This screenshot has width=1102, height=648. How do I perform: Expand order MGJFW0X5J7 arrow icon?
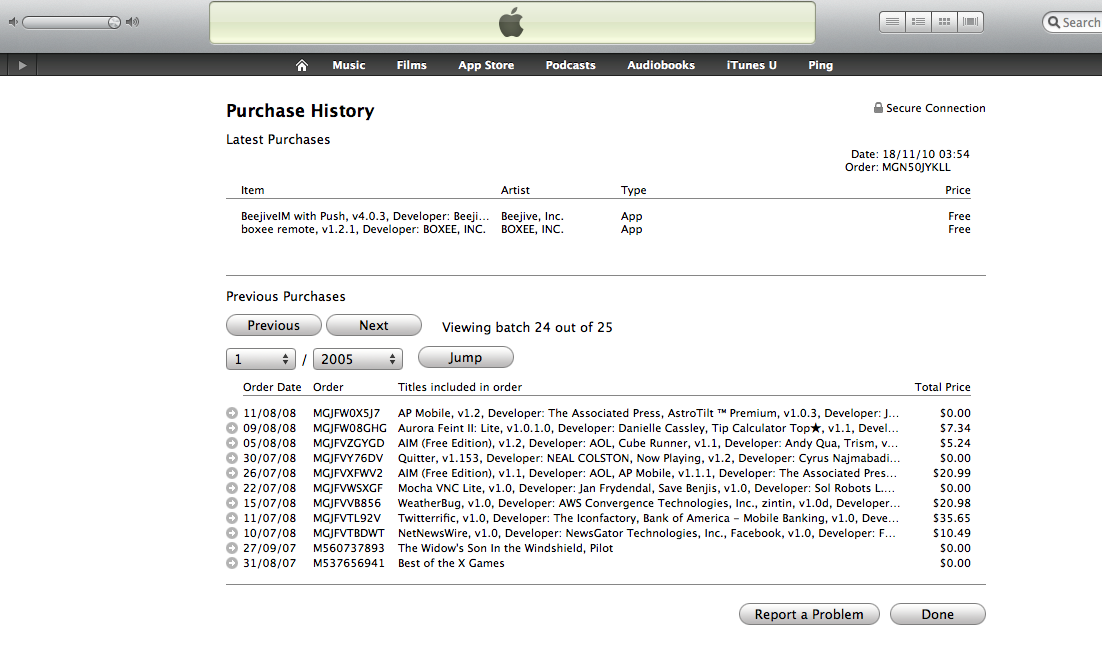click(232, 413)
